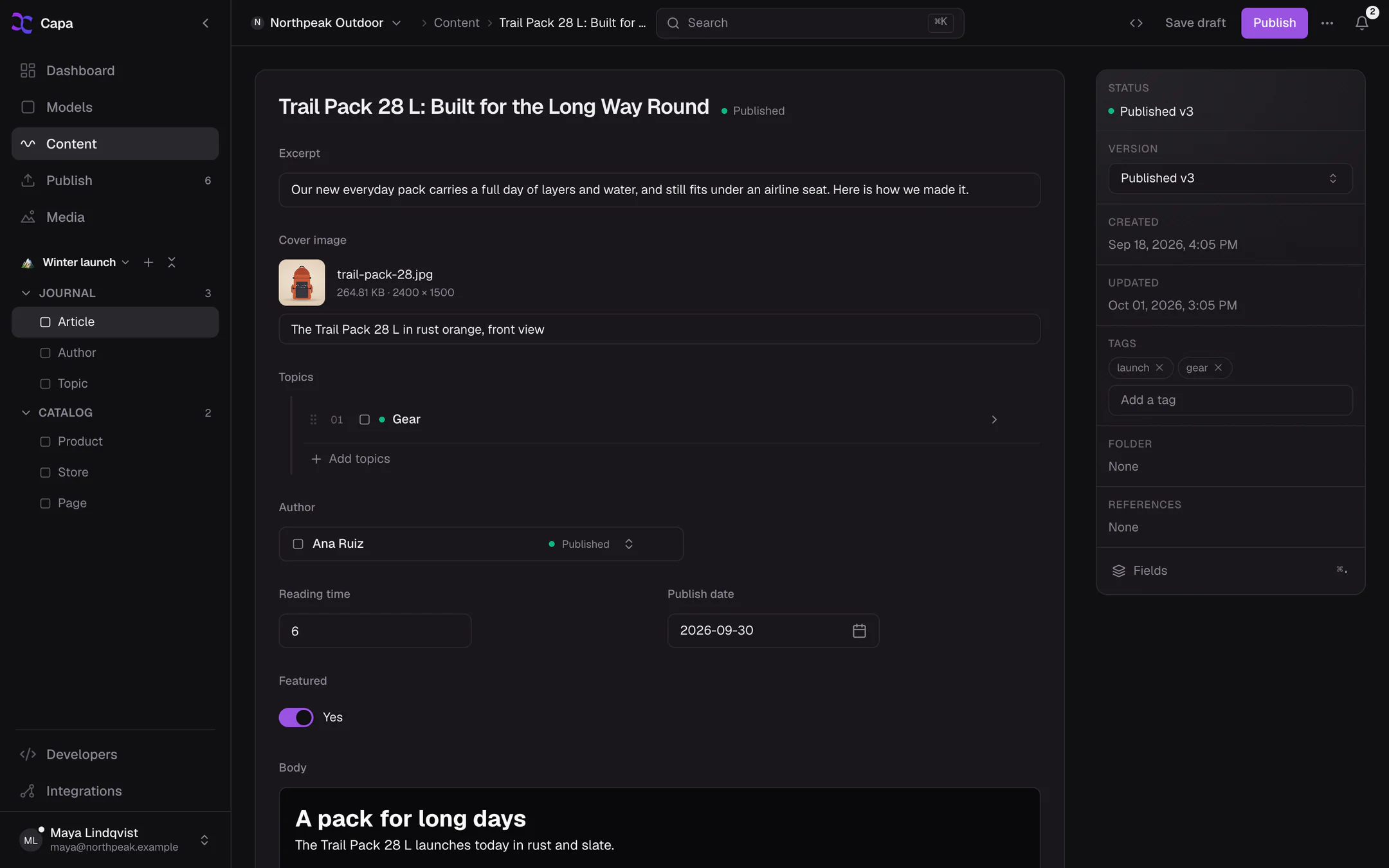Open the Published v3 version selector
1389x868 pixels.
(x=1230, y=178)
